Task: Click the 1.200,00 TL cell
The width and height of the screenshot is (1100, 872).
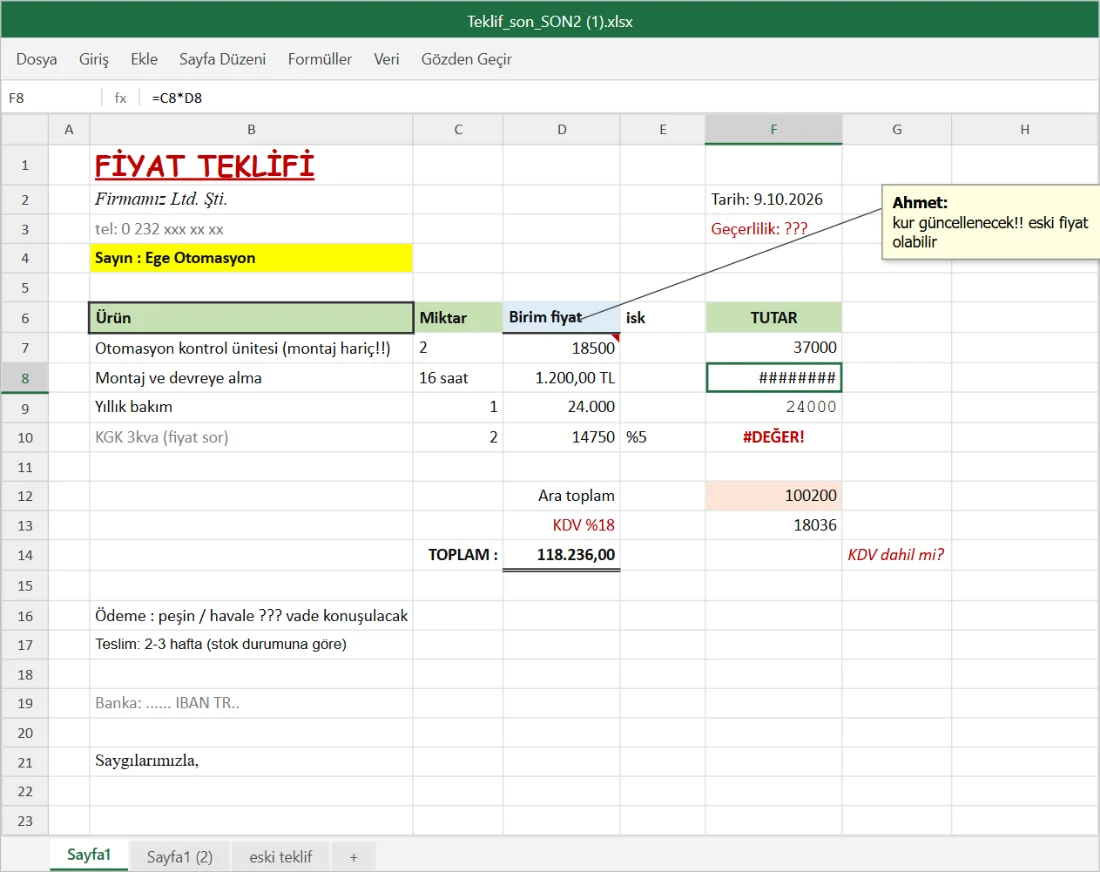Action: [x=561, y=377]
